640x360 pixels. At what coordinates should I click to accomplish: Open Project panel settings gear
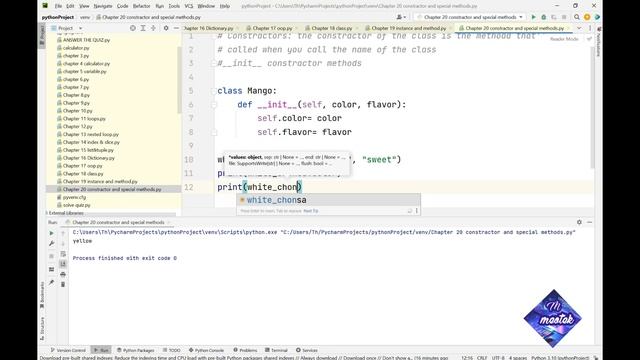(166, 28)
